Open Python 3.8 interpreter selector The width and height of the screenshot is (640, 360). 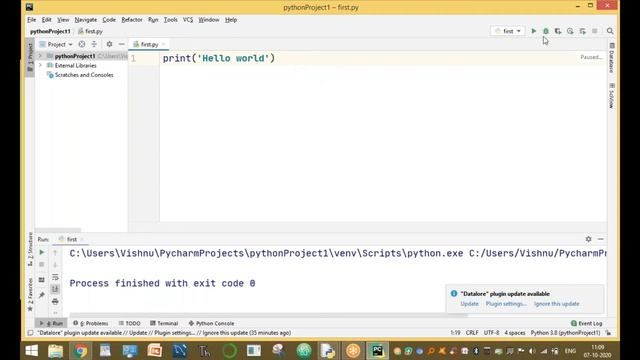(565, 333)
